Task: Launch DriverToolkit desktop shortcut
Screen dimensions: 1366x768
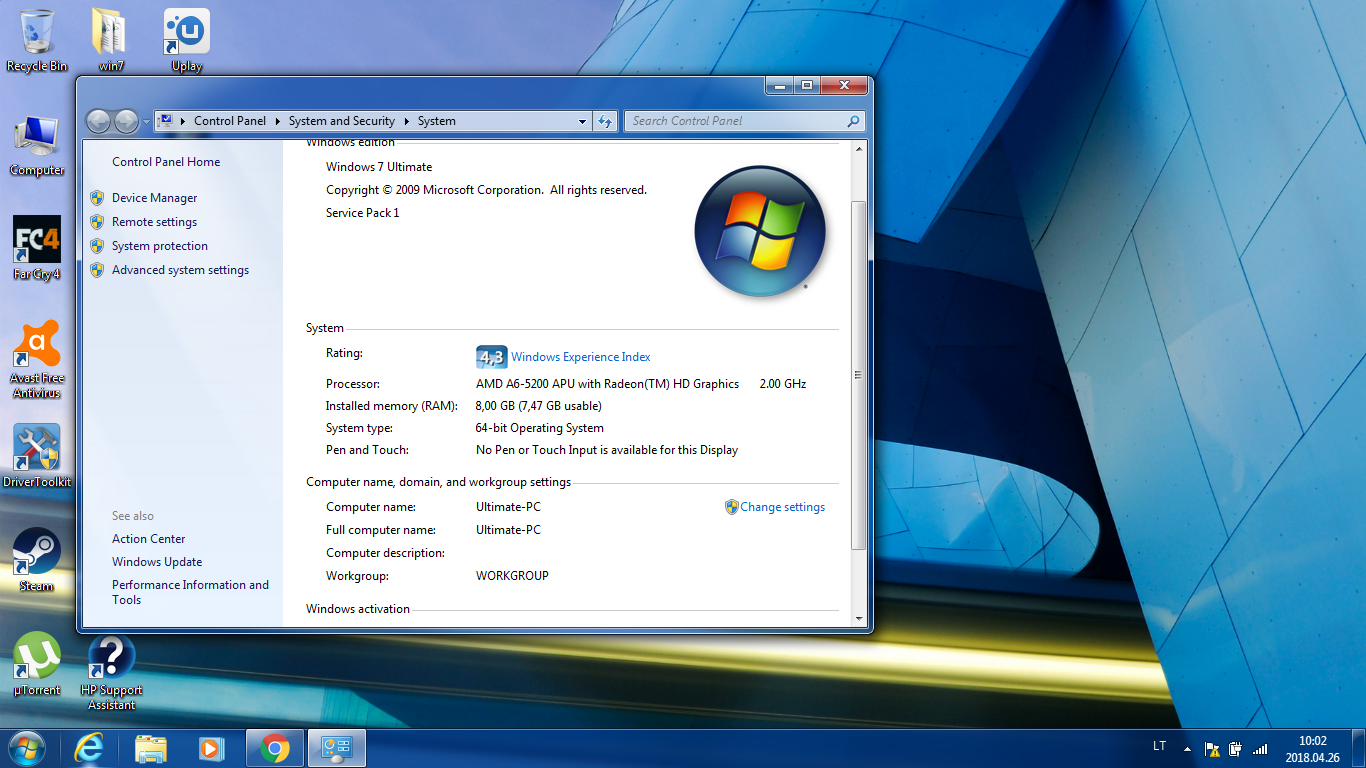Action: (x=37, y=456)
